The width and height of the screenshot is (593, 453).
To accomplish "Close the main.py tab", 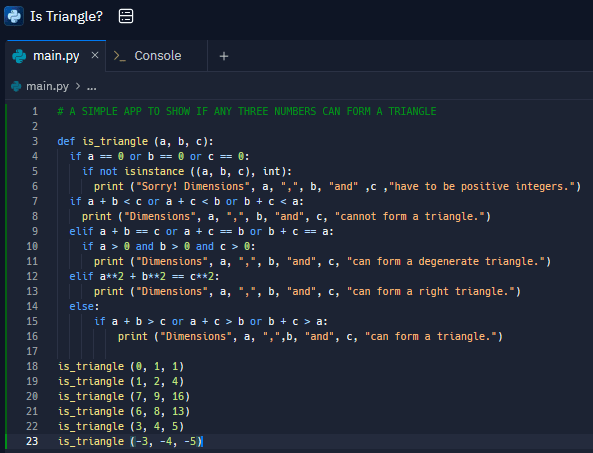I will (x=95, y=56).
